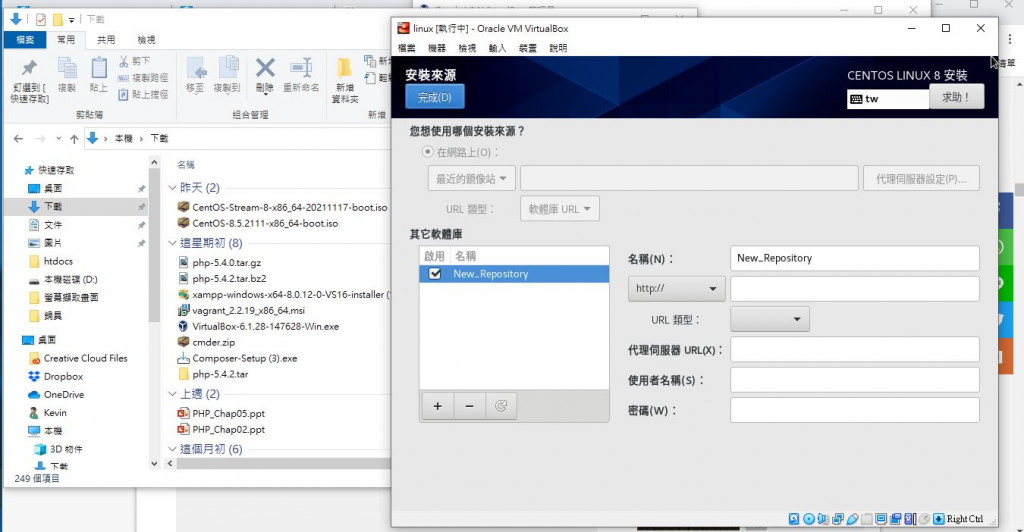Select VirtualBox-6.1.28-147628-Win.exe file
Screen dimensions: 1024x532
pyautogui.click(x=265, y=326)
